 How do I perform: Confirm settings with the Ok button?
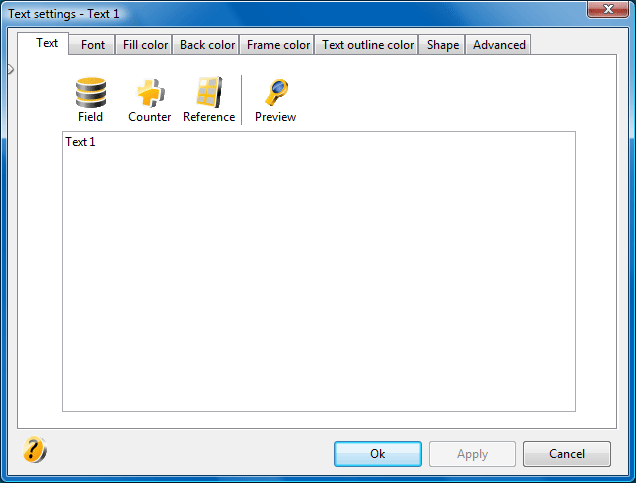[x=378, y=454]
